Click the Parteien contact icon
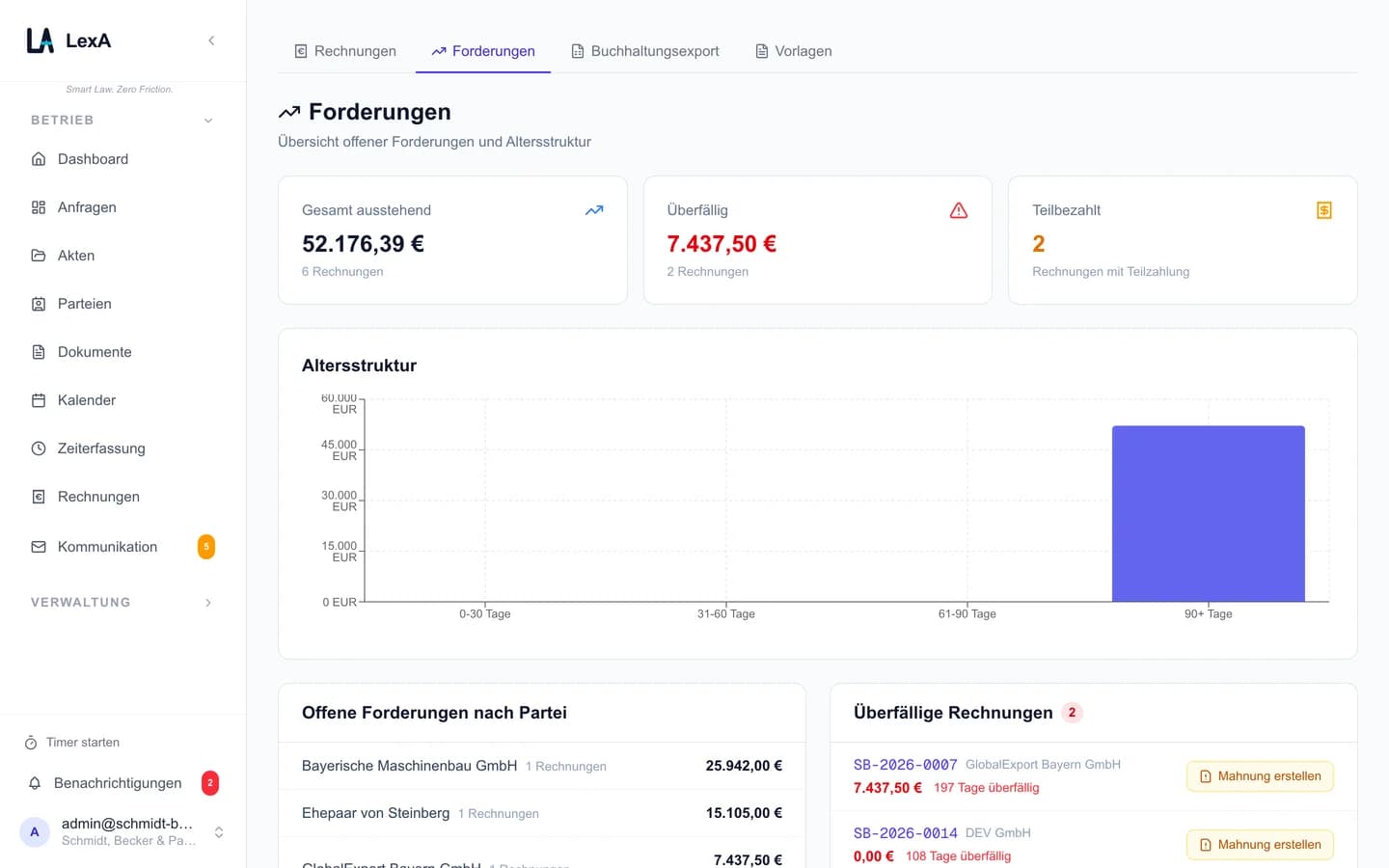This screenshot has width=1389, height=868. 39,304
